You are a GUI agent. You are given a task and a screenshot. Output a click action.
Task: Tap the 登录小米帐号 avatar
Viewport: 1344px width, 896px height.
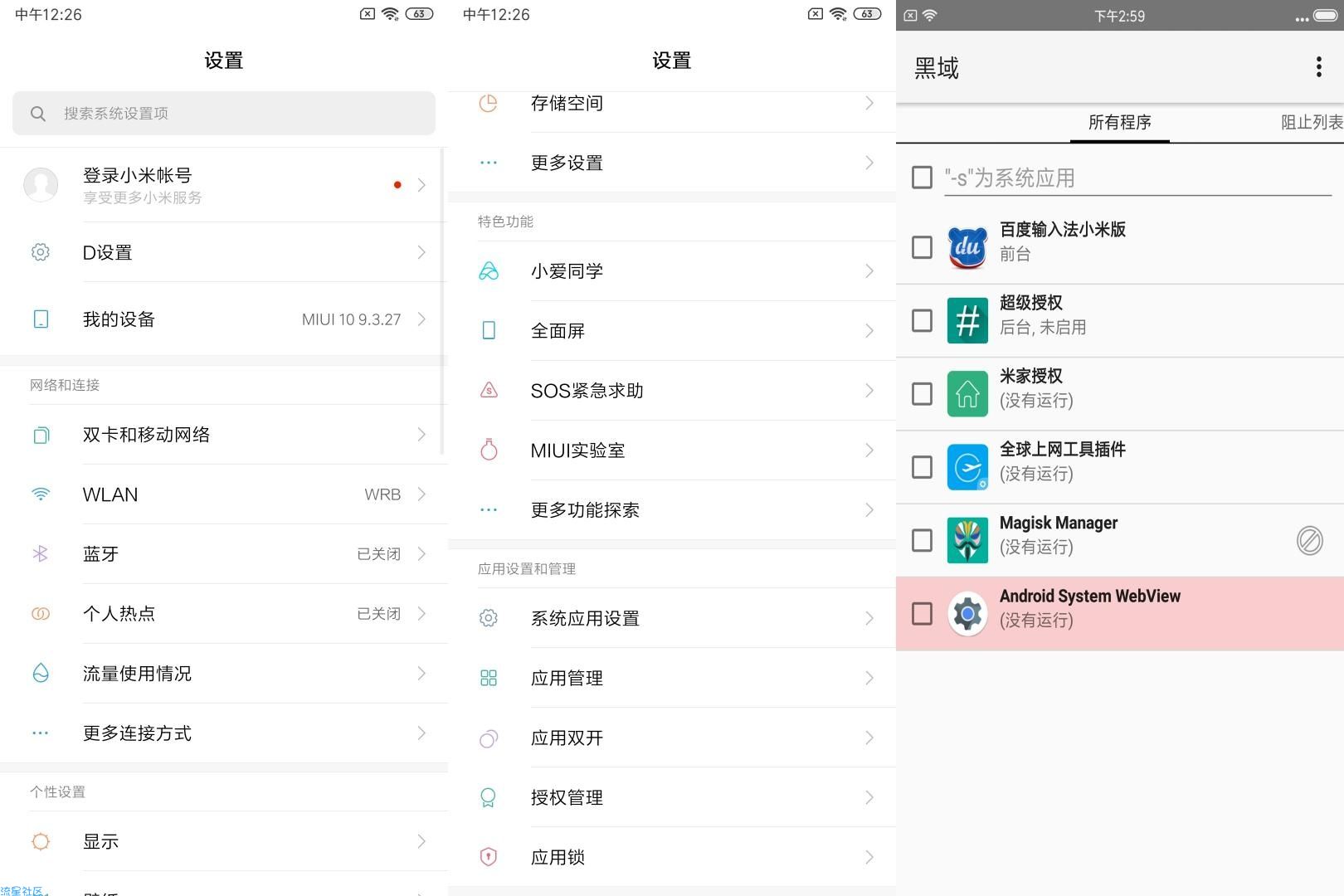(41, 184)
